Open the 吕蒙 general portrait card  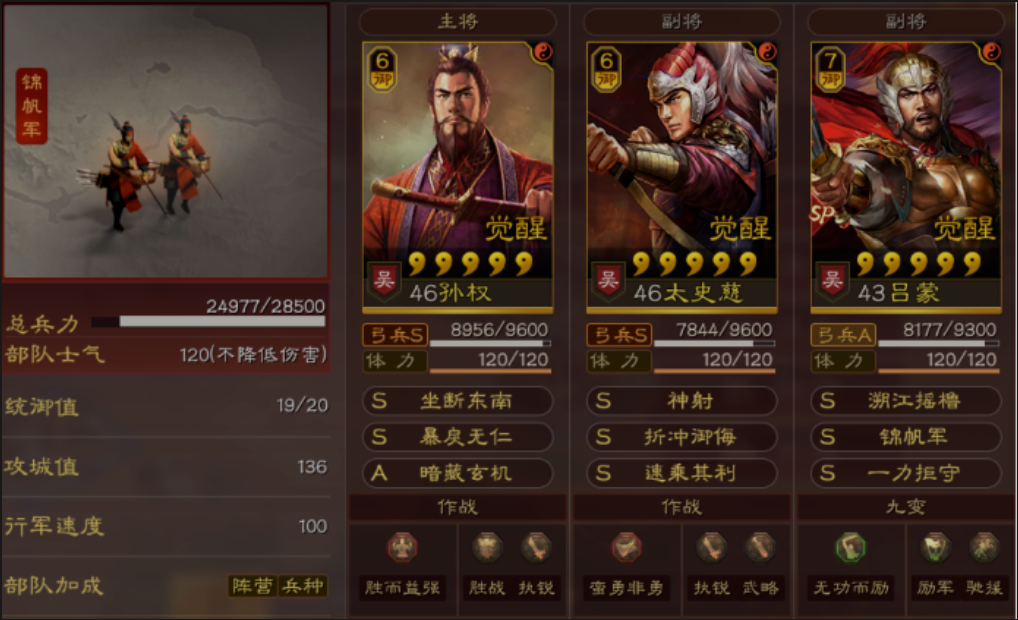906,175
